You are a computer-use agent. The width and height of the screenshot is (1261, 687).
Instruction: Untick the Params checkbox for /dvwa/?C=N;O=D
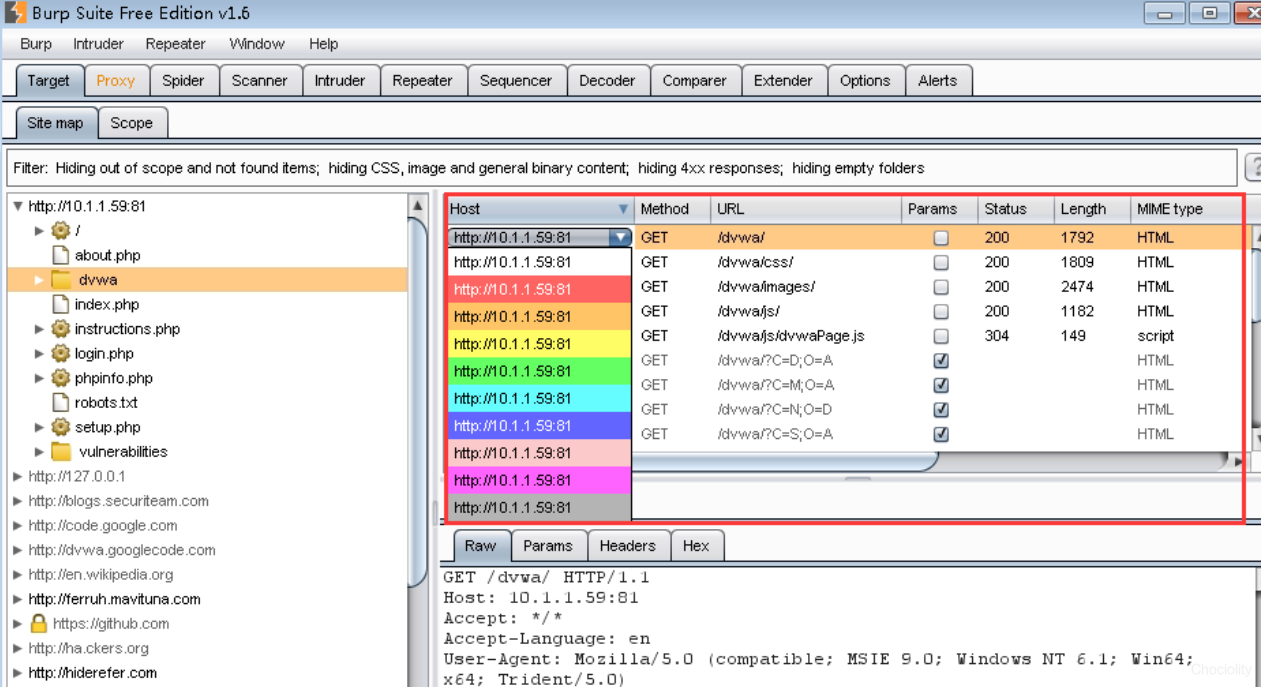940,409
